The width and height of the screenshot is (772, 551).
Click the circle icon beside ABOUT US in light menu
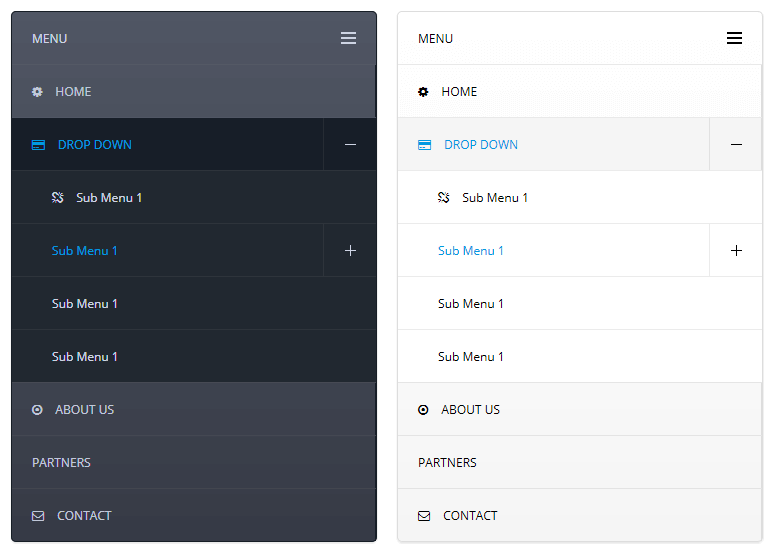click(423, 410)
